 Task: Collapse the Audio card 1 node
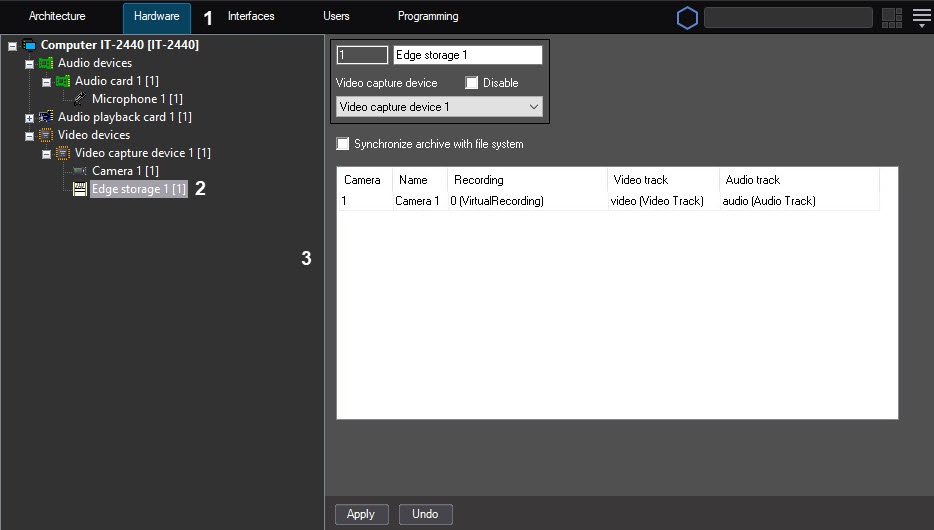click(x=46, y=82)
